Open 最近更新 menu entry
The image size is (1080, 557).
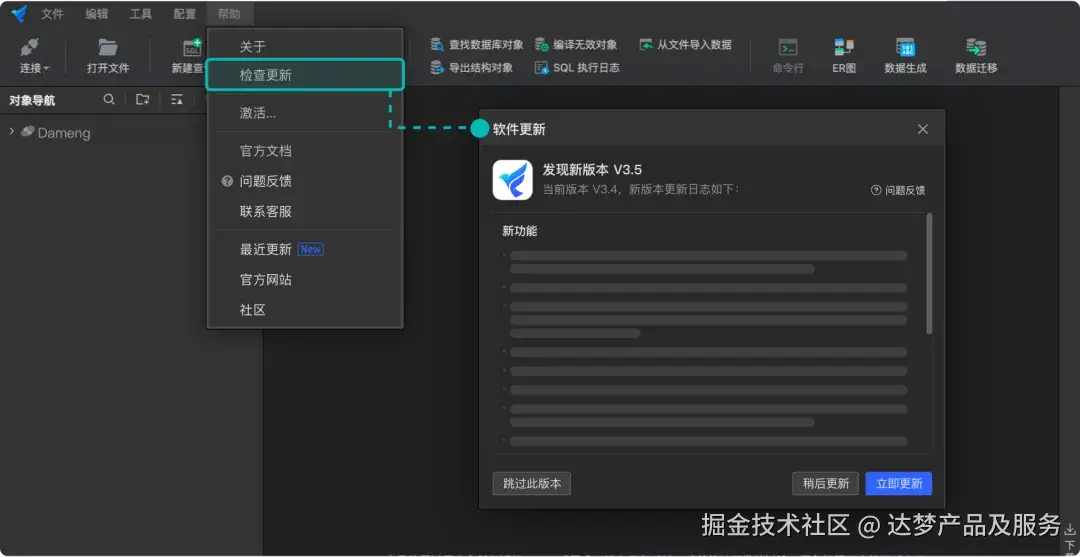click(x=305, y=249)
